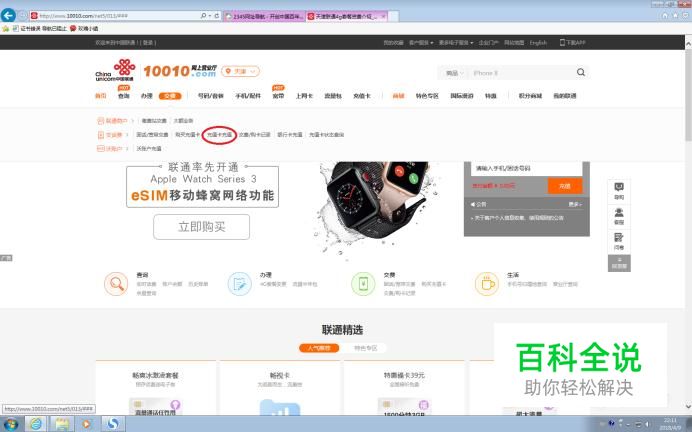The image size is (692, 432).
Task: Click the browser forward arrow button
Action: click(23, 15)
